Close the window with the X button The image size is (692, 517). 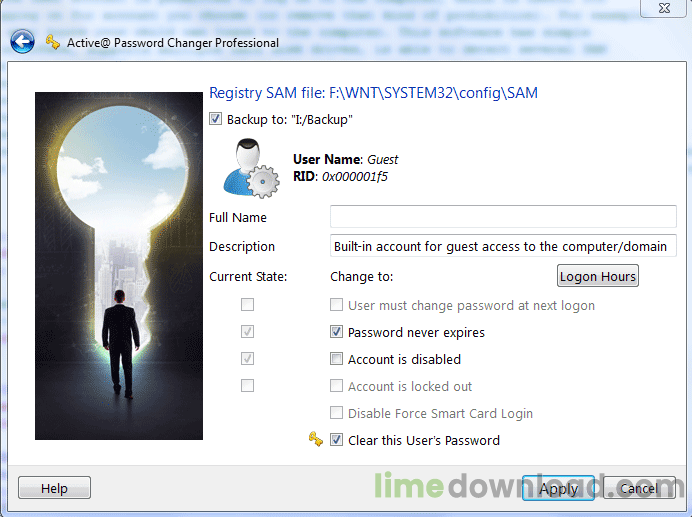click(665, 8)
